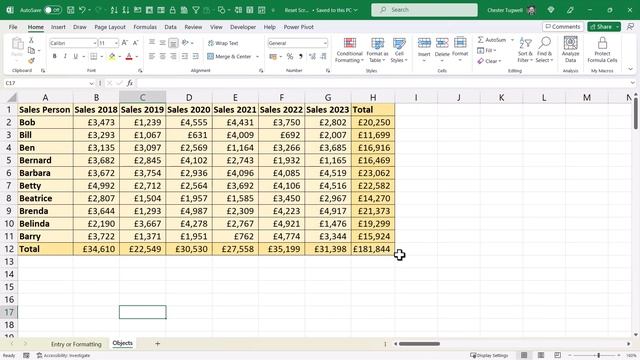This screenshot has width=640, height=360.
Task: Open the Insert ribbon tab
Action: (x=58, y=27)
